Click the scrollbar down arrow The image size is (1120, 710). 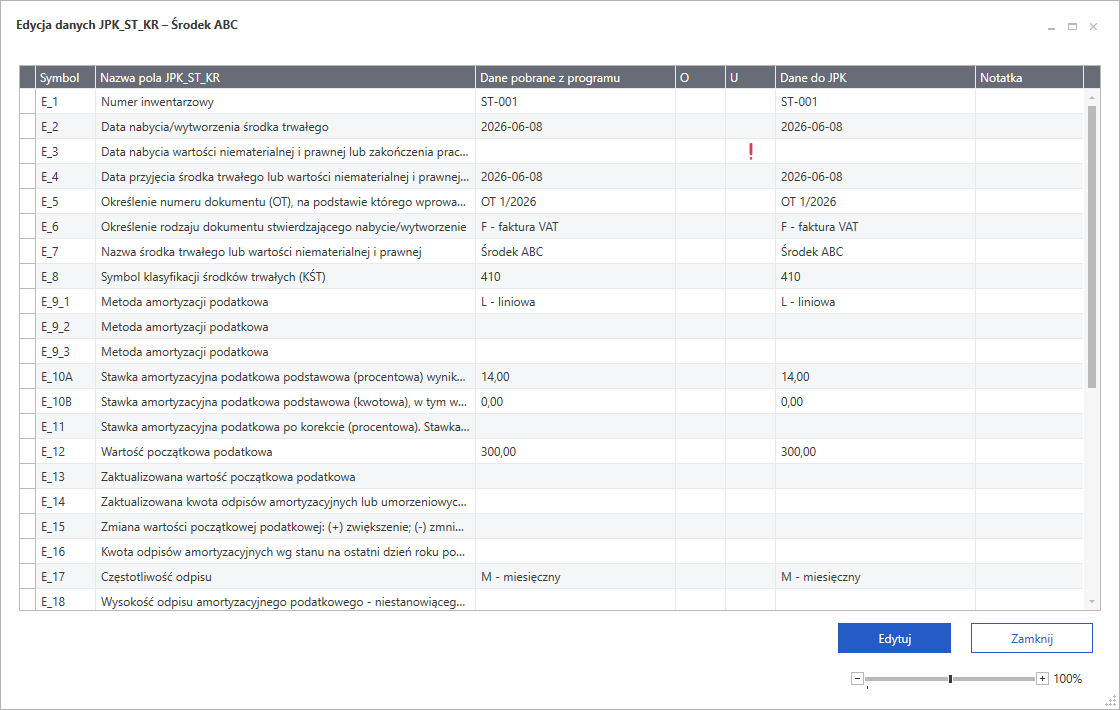[1091, 602]
